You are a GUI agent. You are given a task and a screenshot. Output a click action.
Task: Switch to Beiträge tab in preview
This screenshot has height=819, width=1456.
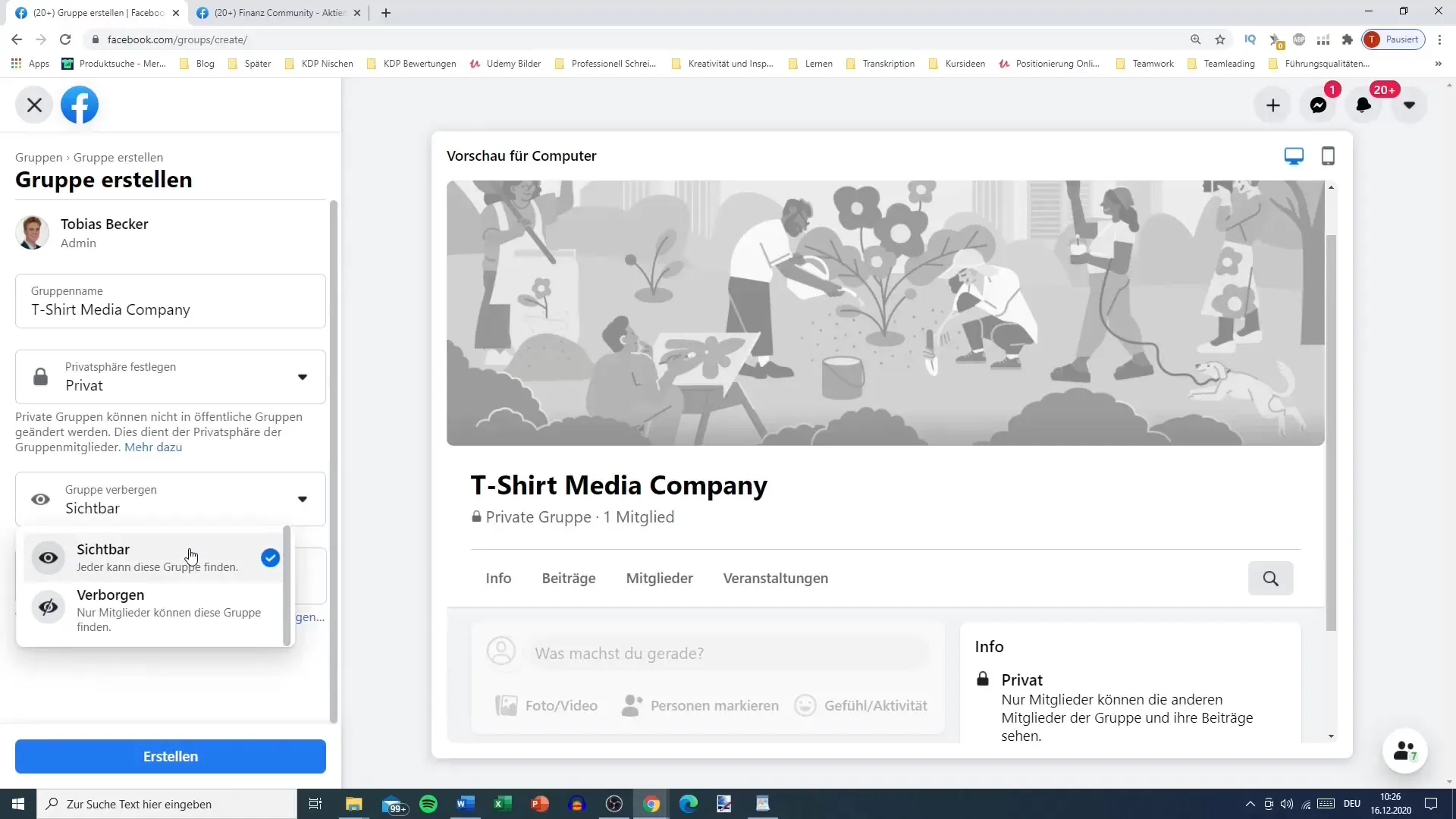pos(569,578)
